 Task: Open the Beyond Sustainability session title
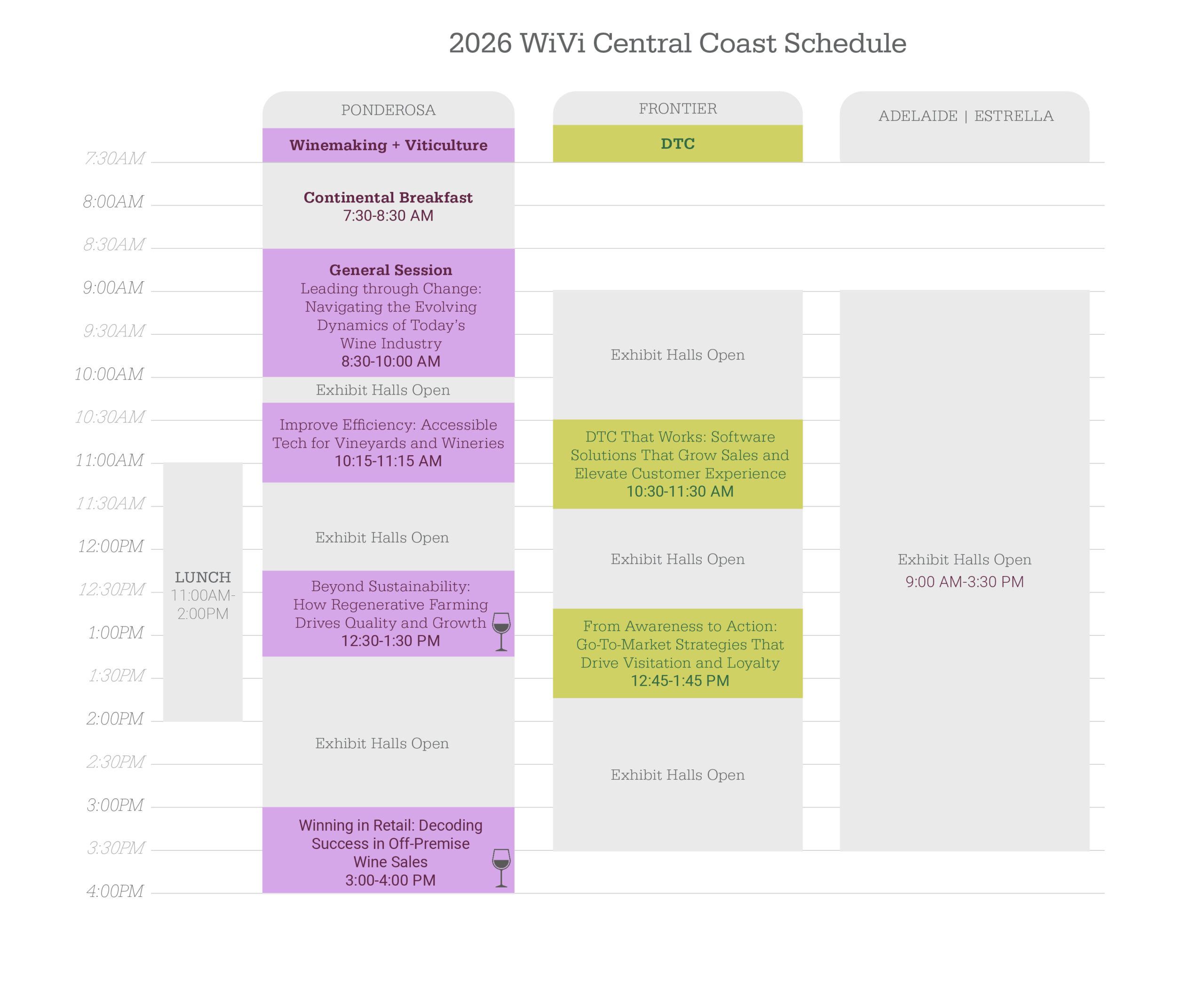tap(390, 604)
